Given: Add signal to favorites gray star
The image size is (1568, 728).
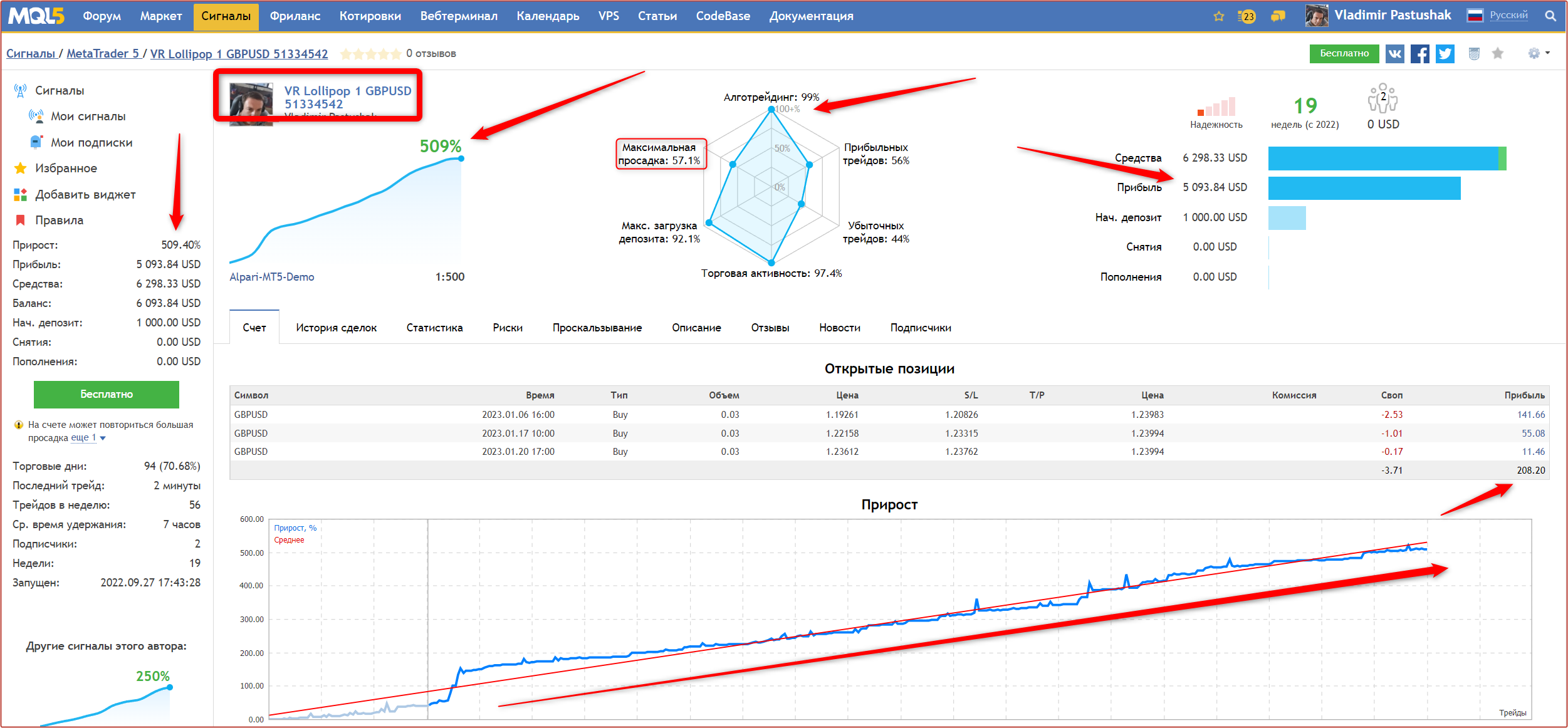Looking at the screenshot, I should [x=1498, y=53].
